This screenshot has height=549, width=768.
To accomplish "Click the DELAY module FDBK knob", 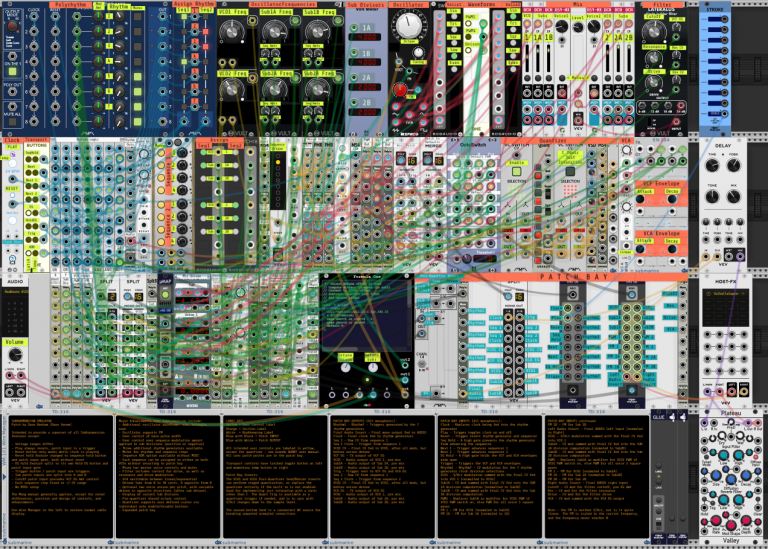I will [x=733, y=165].
